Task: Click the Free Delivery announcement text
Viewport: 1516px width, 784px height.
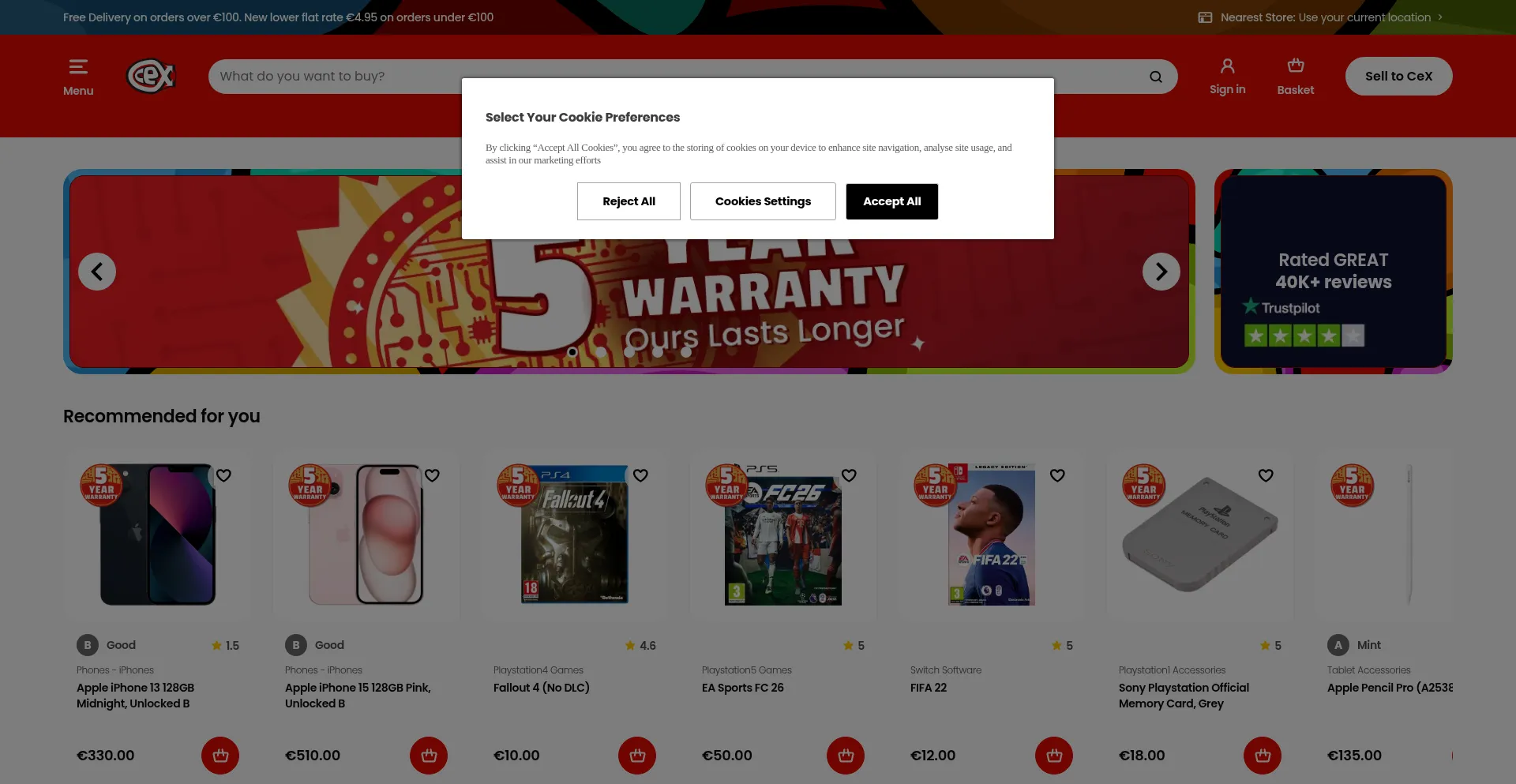Action: click(x=278, y=17)
